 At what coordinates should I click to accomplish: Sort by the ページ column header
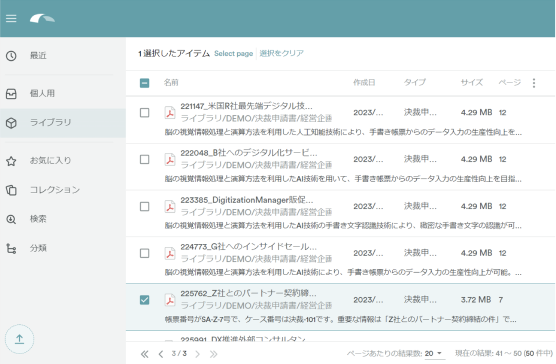(x=510, y=83)
